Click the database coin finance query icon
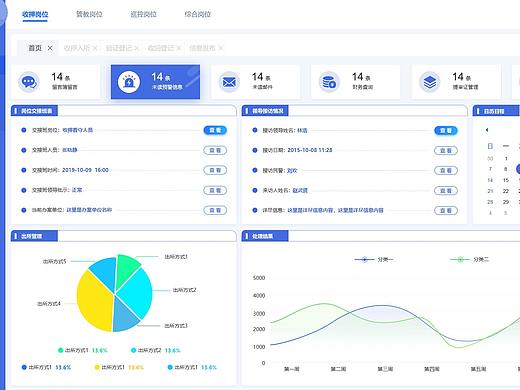 329,82
